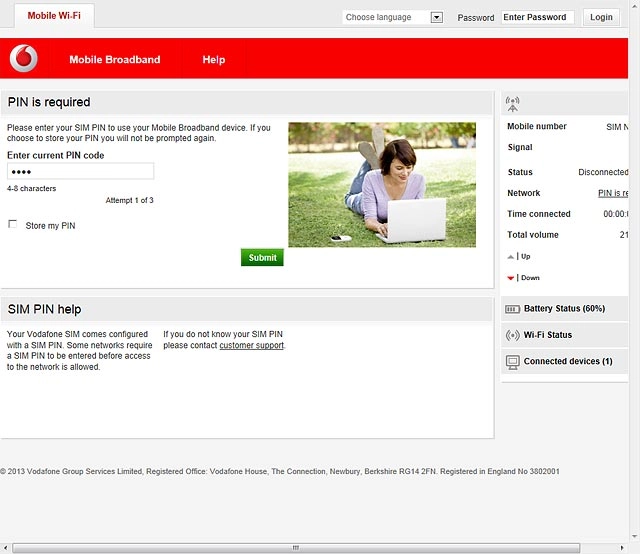Click the Vodafone copyright footer text

(x=280, y=472)
